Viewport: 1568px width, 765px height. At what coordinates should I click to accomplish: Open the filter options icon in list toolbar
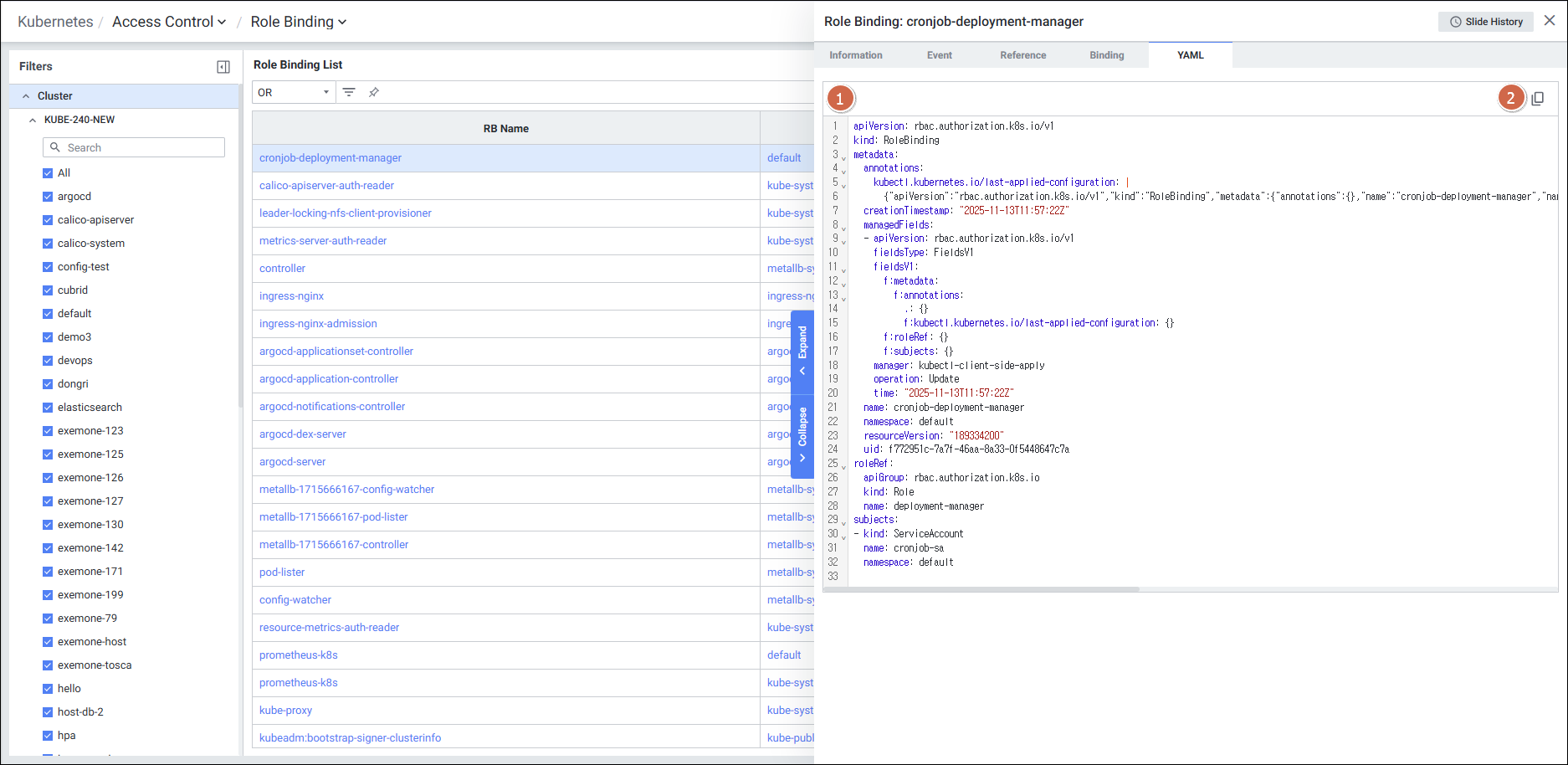349,92
